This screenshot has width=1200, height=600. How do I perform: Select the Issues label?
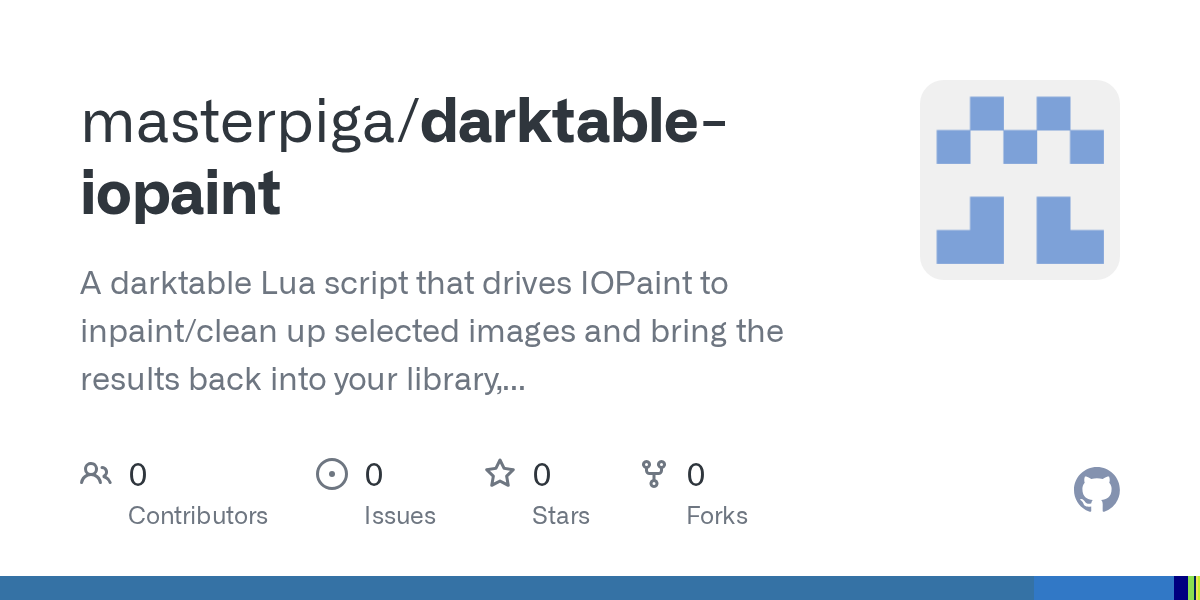400,516
